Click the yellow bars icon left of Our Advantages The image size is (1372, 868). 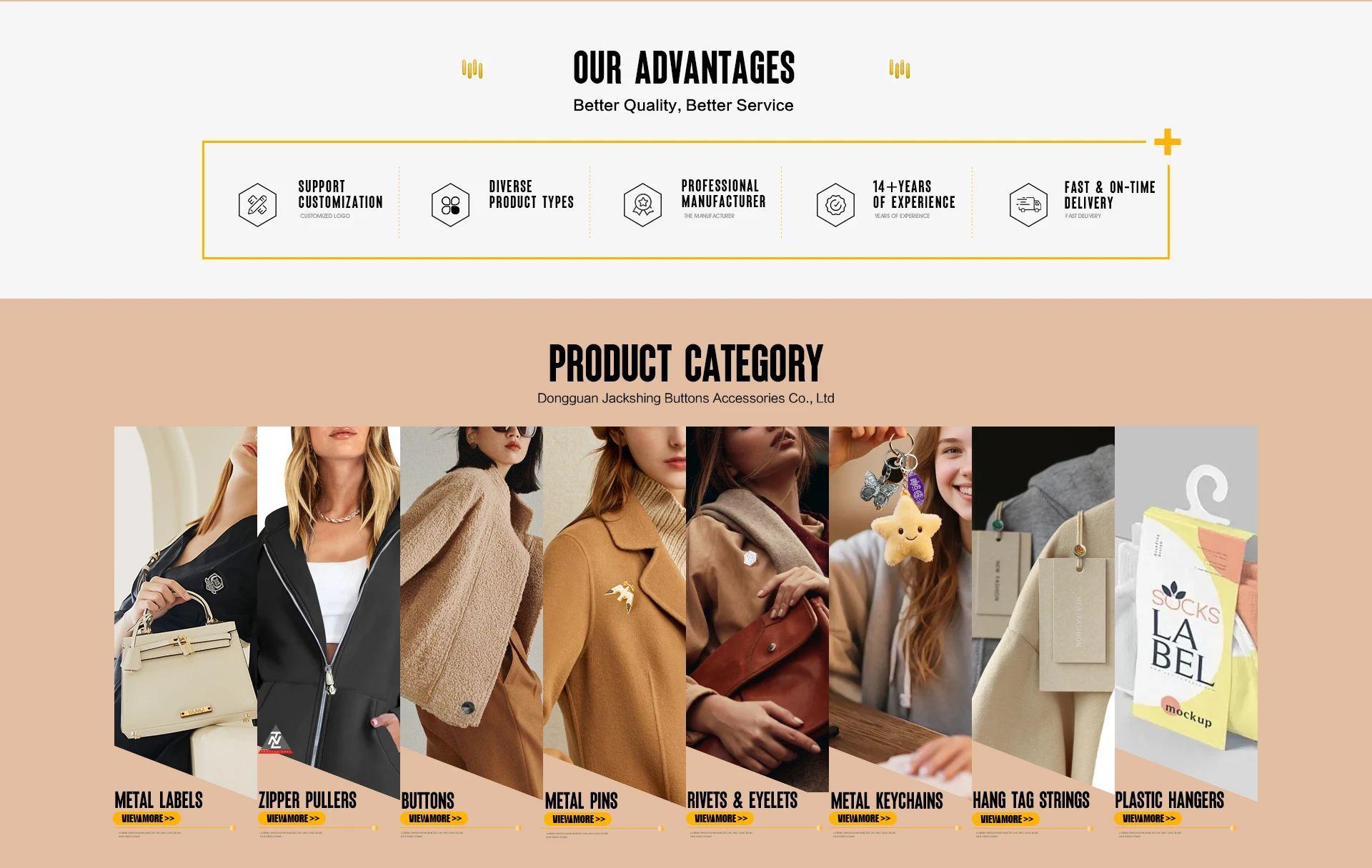click(x=472, y=69)
